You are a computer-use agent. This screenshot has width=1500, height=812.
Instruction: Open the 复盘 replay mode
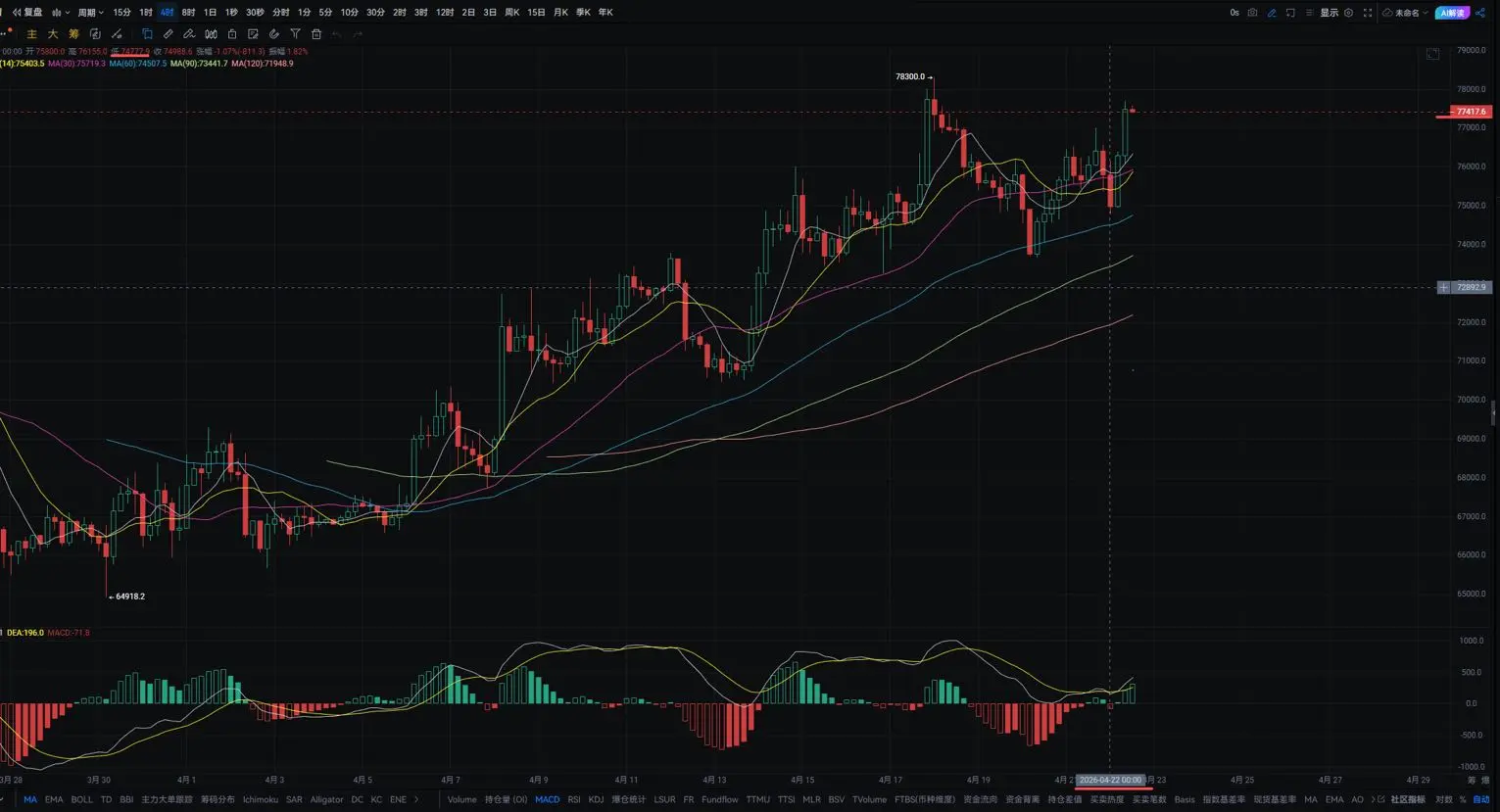click(x=27, y=13)
